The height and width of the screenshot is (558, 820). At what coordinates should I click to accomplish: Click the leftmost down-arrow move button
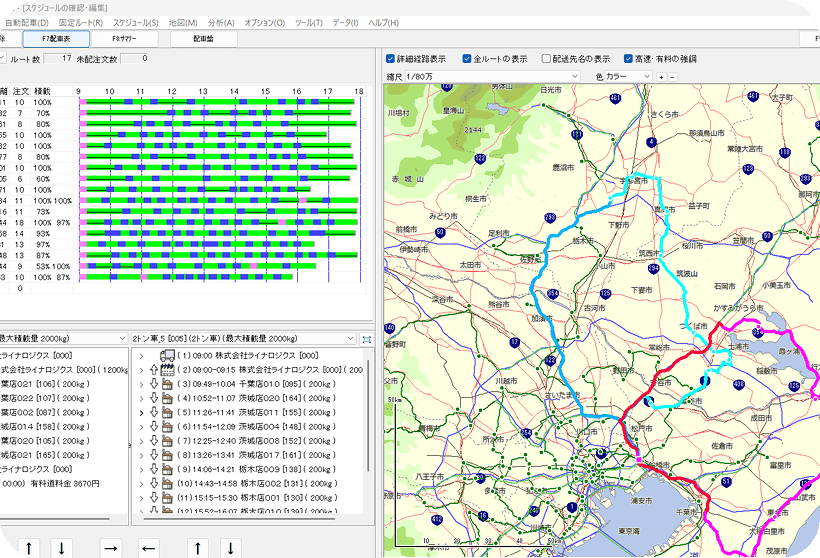(61, 548)
